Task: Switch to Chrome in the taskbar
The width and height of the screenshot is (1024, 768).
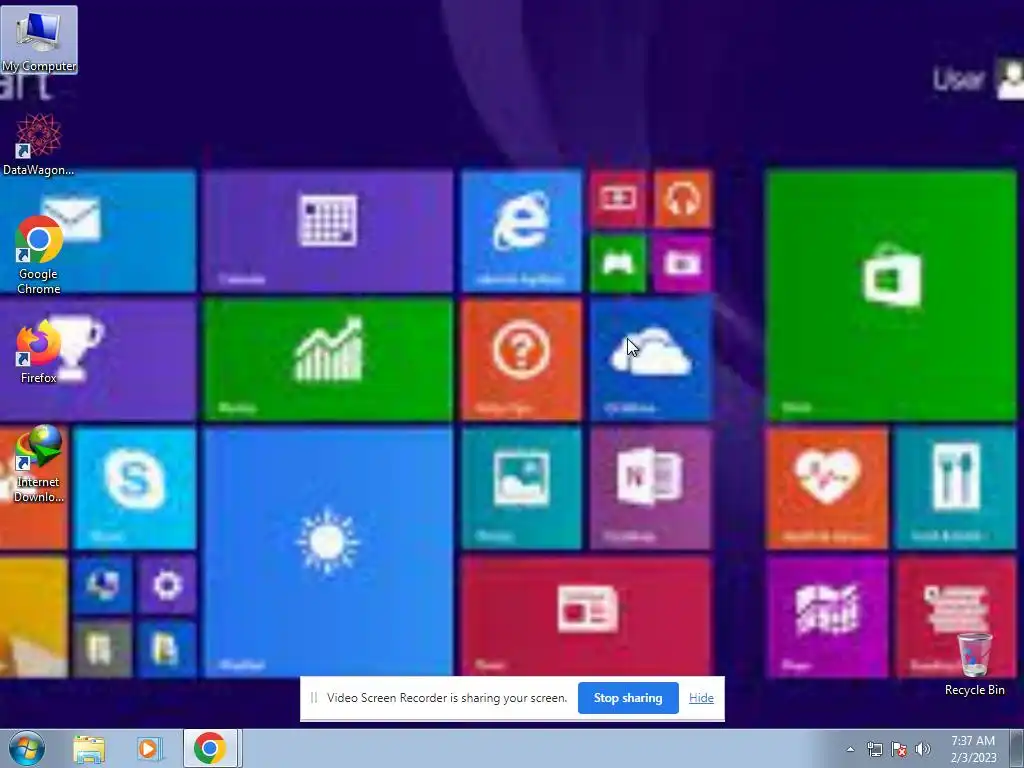Action: pos(210,748)
